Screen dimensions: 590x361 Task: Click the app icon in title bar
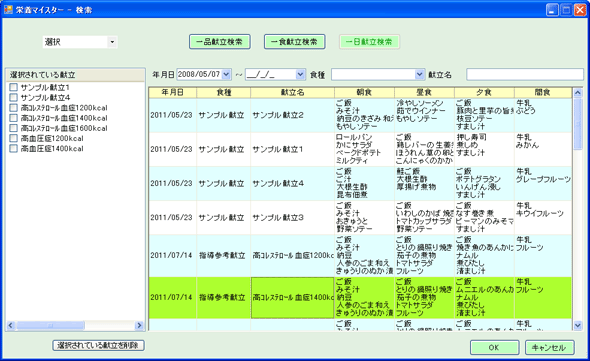8,9
